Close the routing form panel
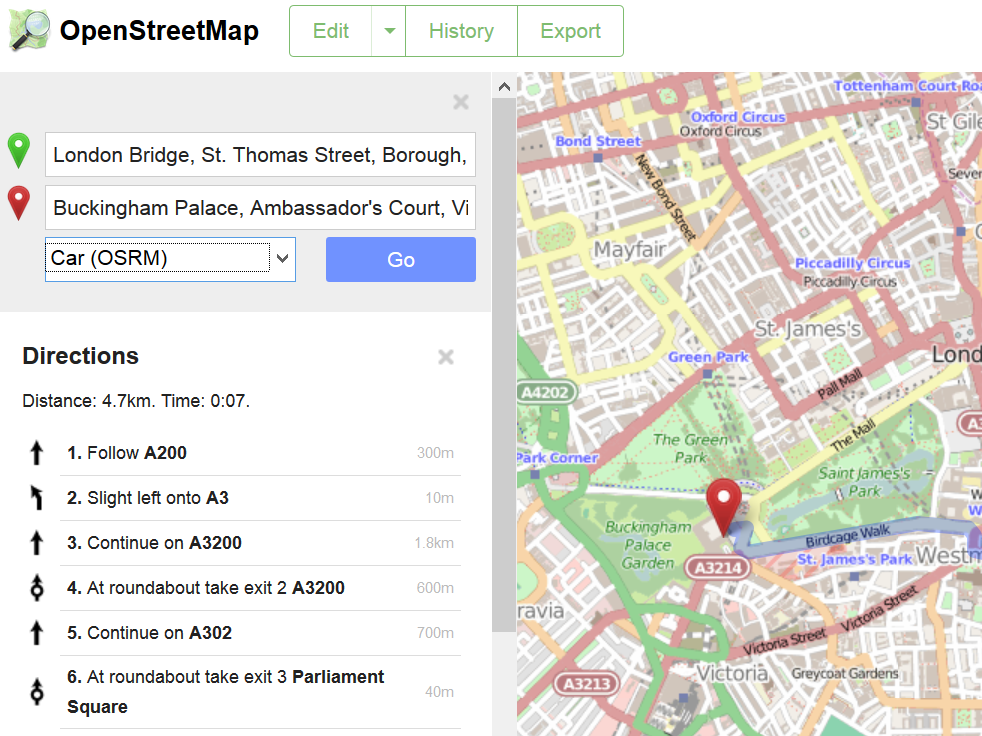982x736 pixels. (x=461, y=102)
